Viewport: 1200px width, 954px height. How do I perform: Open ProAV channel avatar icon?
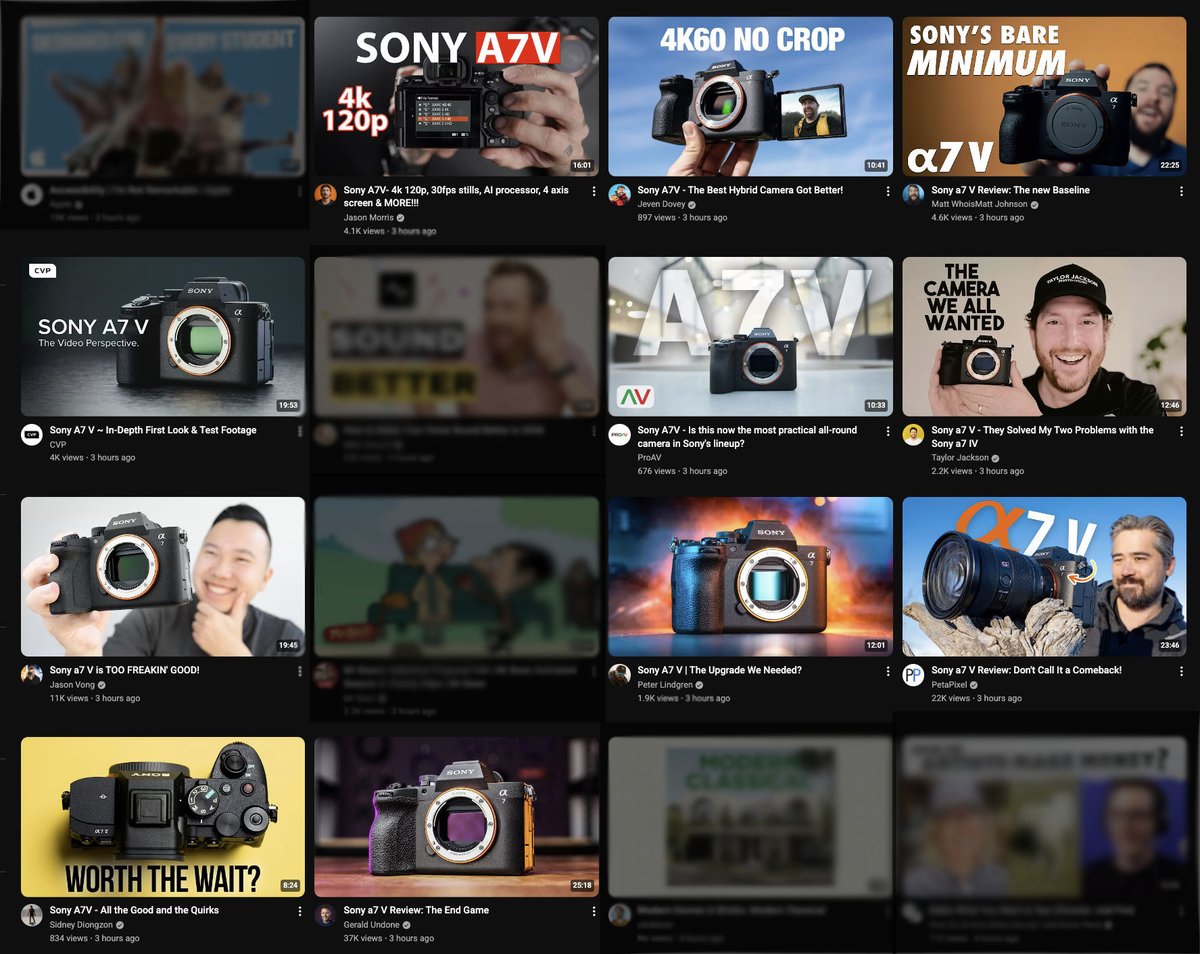click(619, 434)
